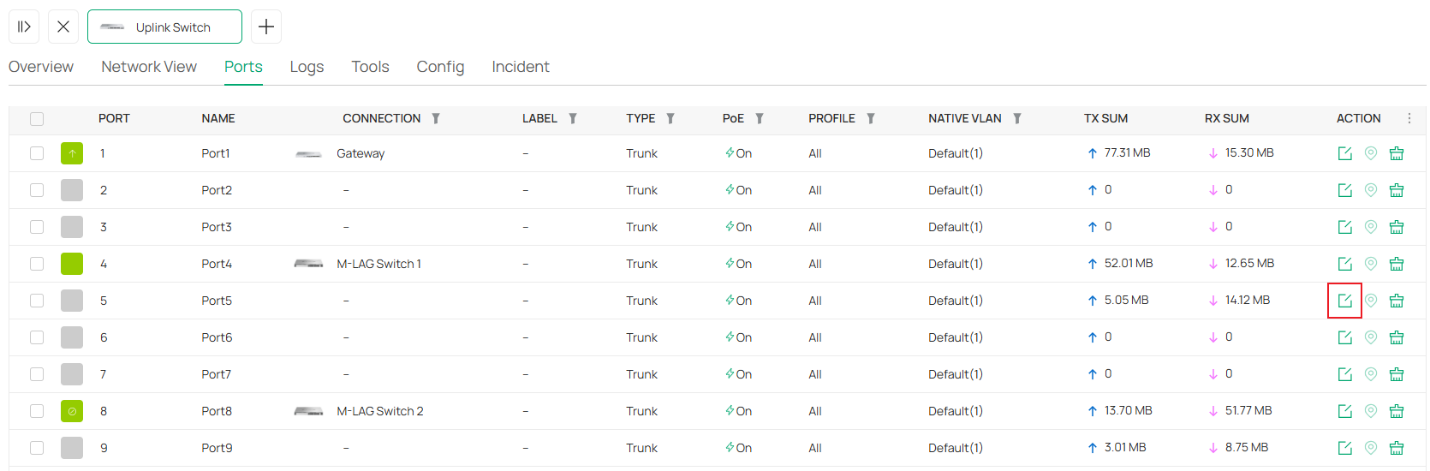Click the locate icon for Port9 row

1371,447
